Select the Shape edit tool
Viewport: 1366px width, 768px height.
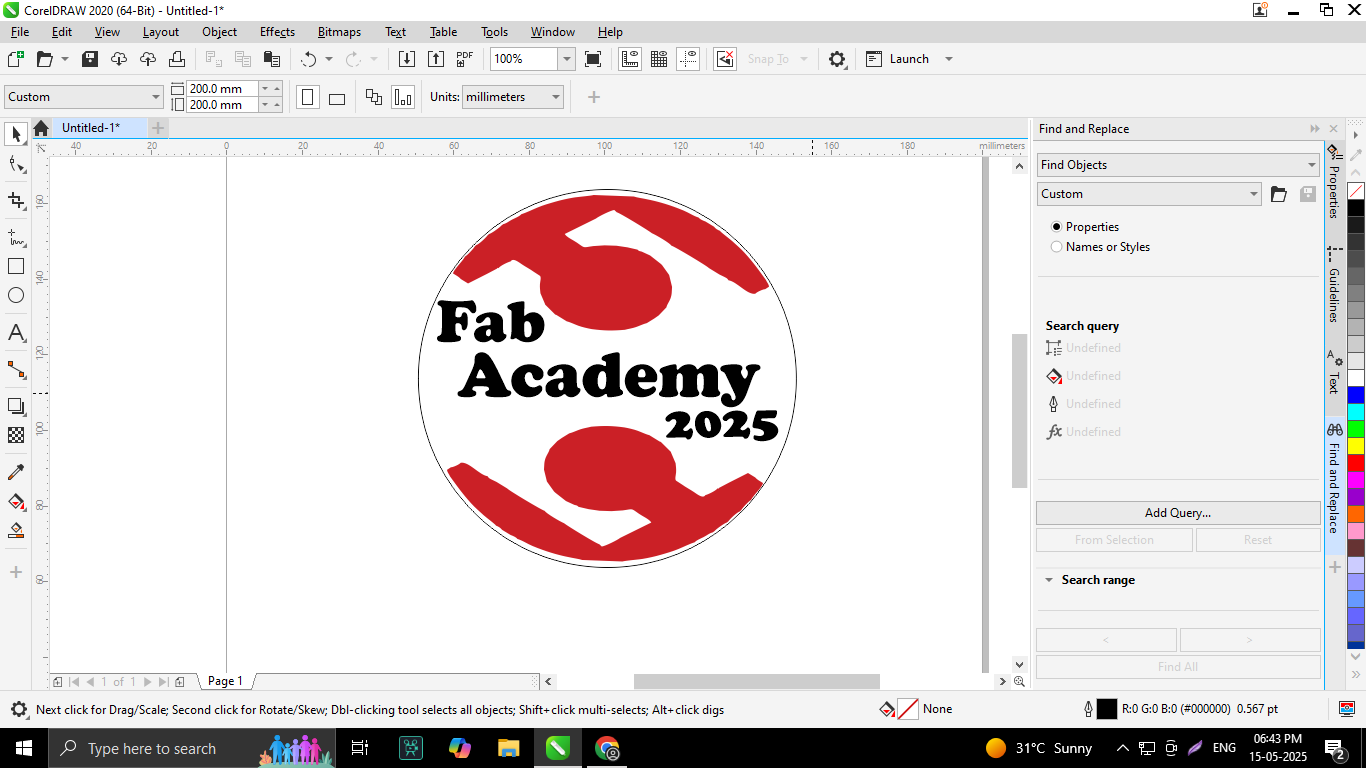pos(16,165)
